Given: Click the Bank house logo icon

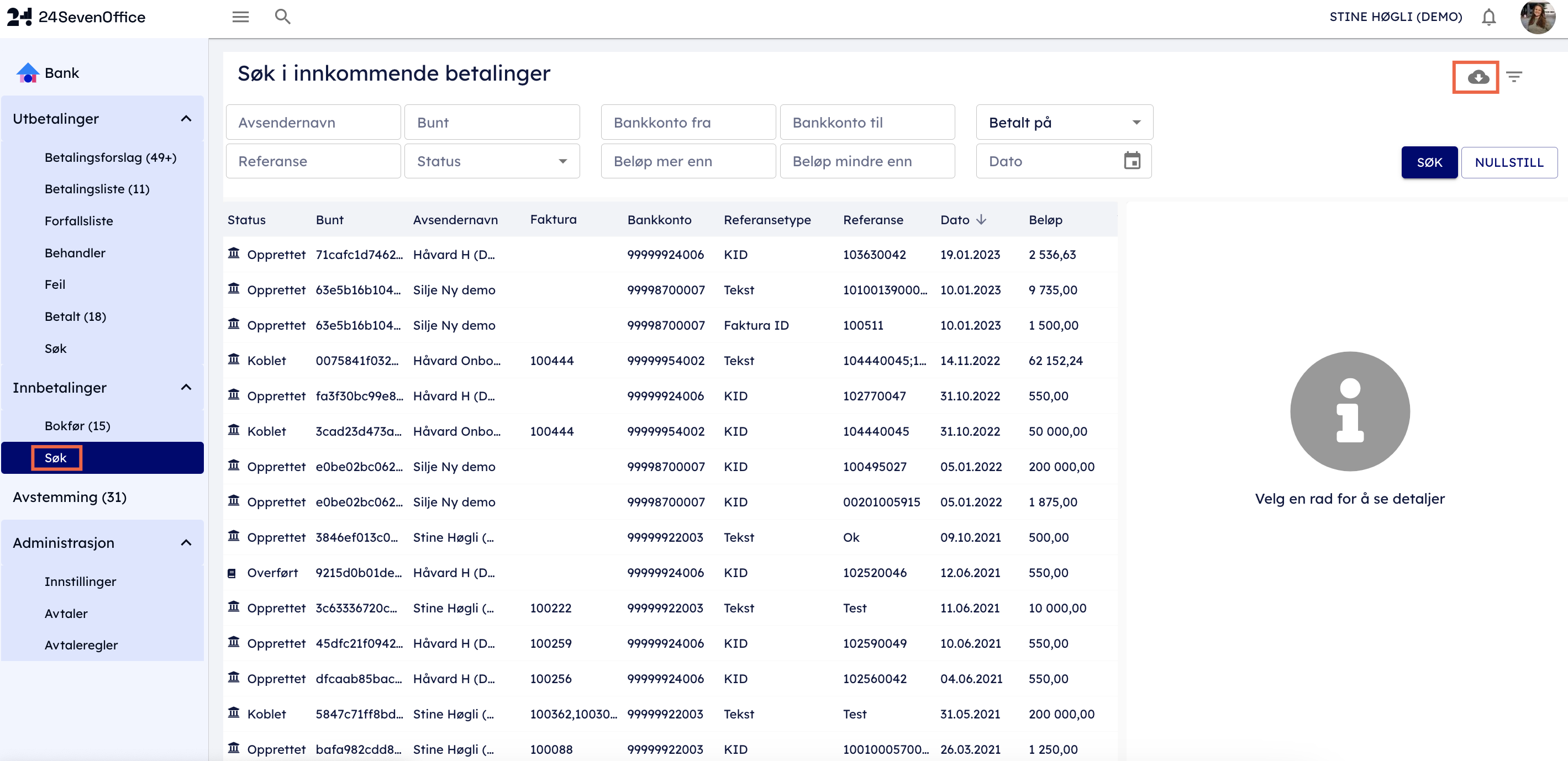Looking at the screenshot, I should click(28, 73).
